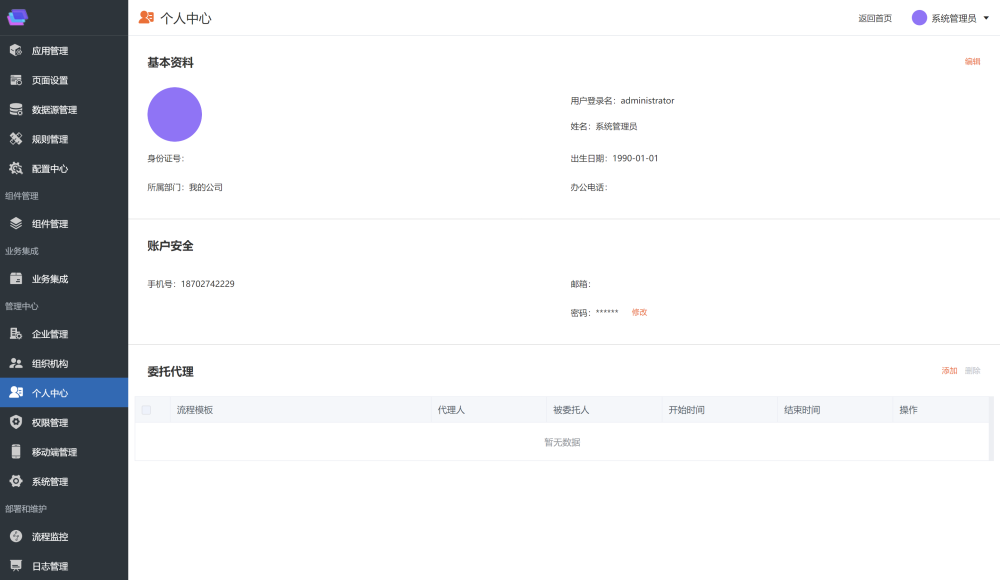This screenshot has height=580, width=1000.
Task: Open data source management via its icon
Action: pyautogui.click(x=16, y=110)
